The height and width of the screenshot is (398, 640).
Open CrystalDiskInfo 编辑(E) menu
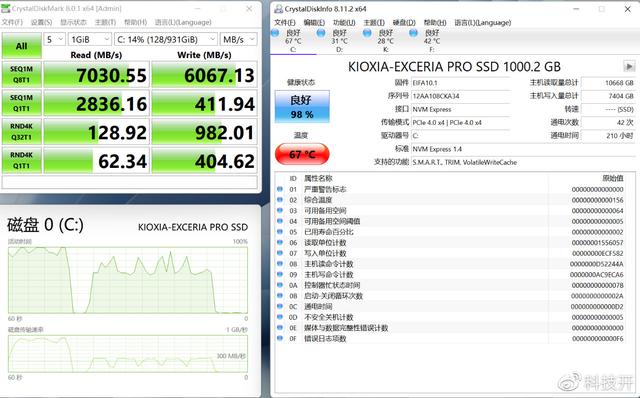pyautogui.click(x=314, y=22)
